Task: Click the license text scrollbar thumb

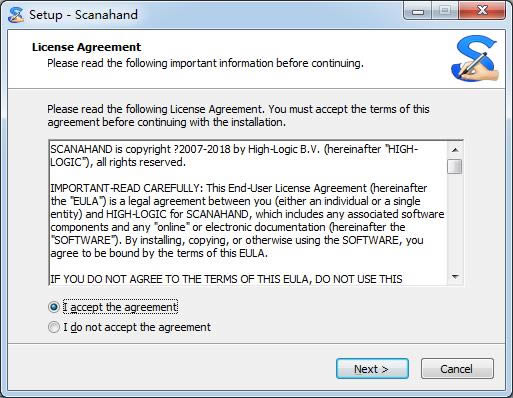Action: (455, 166)
